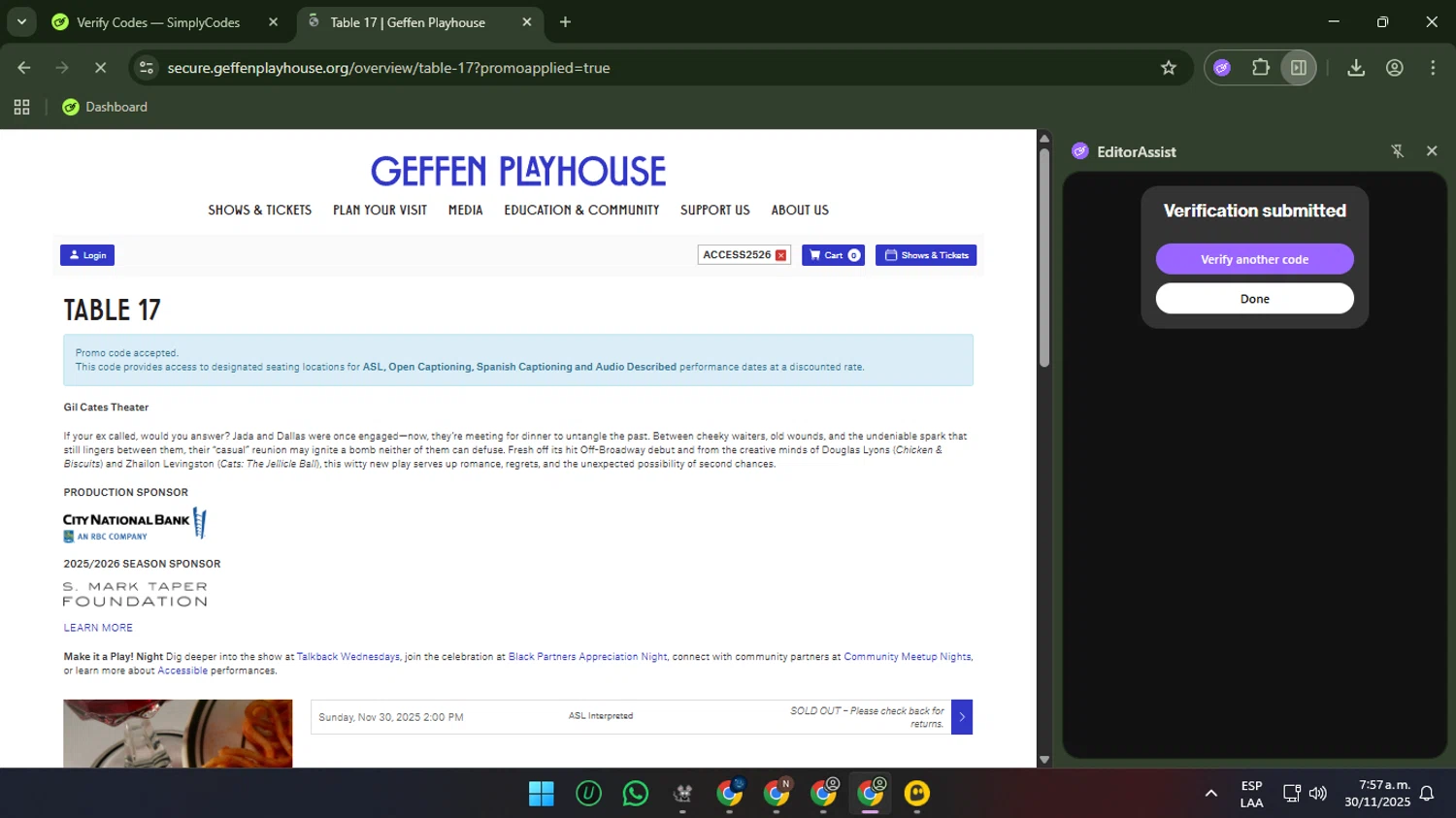1456x818 pixels.
Task: Open the Cart
Action: click(x=833, y=255)
